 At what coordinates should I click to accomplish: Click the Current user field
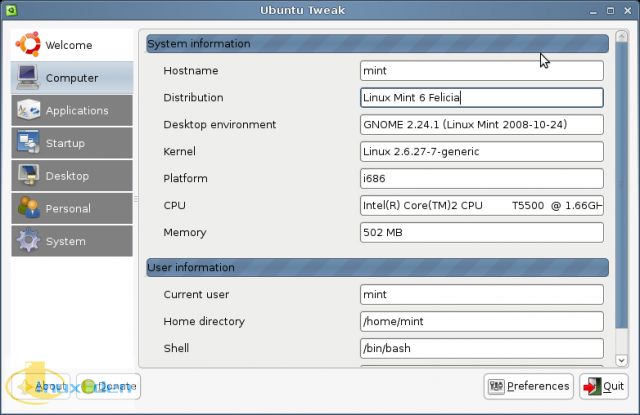point(482,294)
